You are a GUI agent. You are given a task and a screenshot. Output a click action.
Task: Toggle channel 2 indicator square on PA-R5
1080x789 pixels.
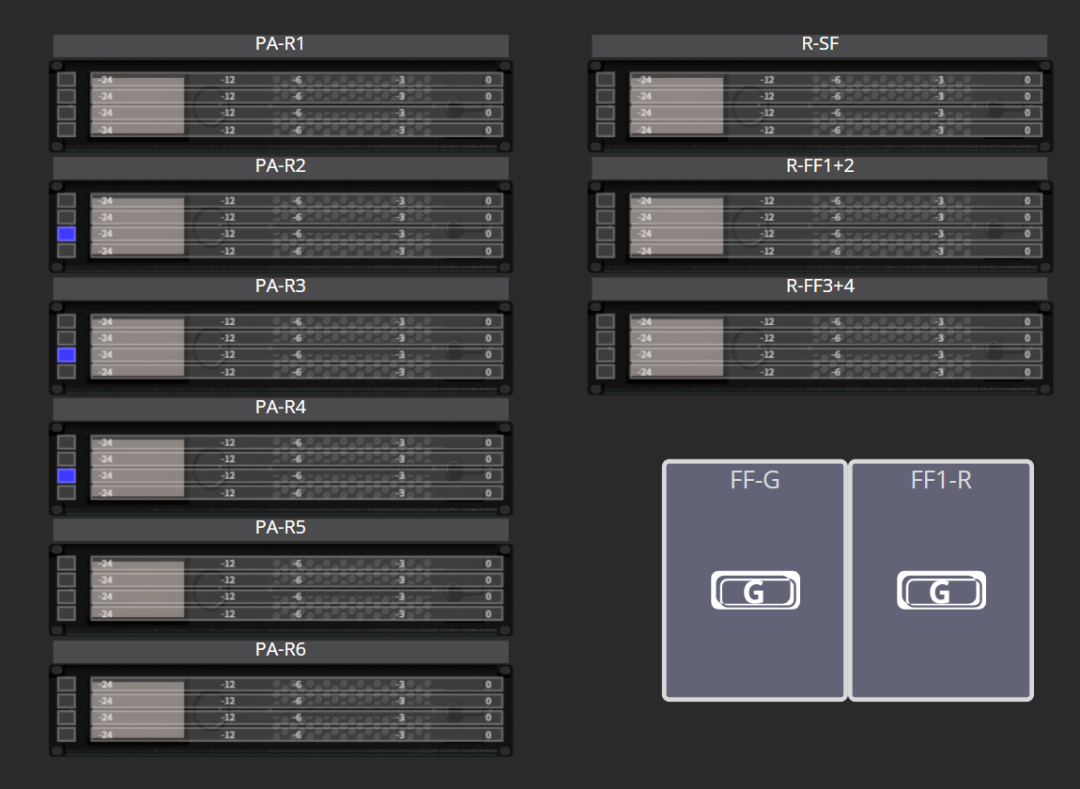66,580
